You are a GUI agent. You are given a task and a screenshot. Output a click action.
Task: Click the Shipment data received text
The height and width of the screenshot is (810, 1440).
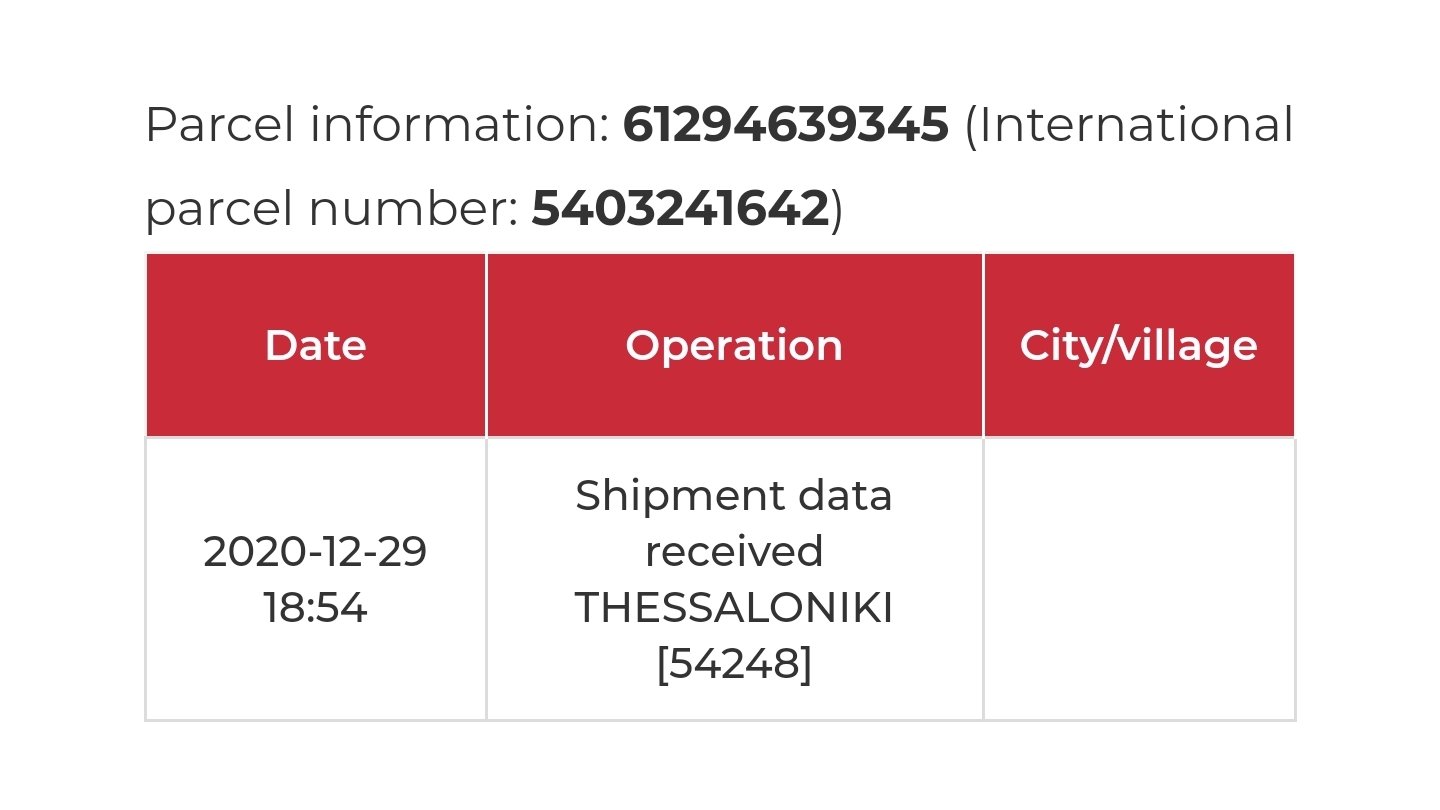pyautogui.click(x=734, y=523)
